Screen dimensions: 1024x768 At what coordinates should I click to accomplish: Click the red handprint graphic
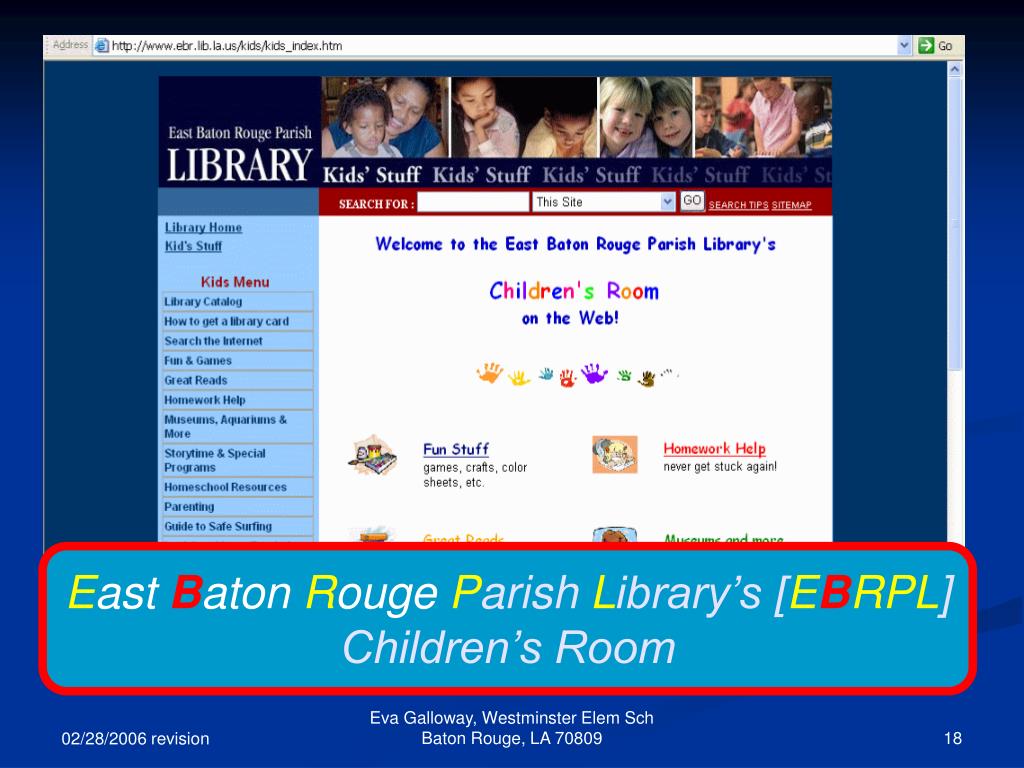click(x=567, y=378)
